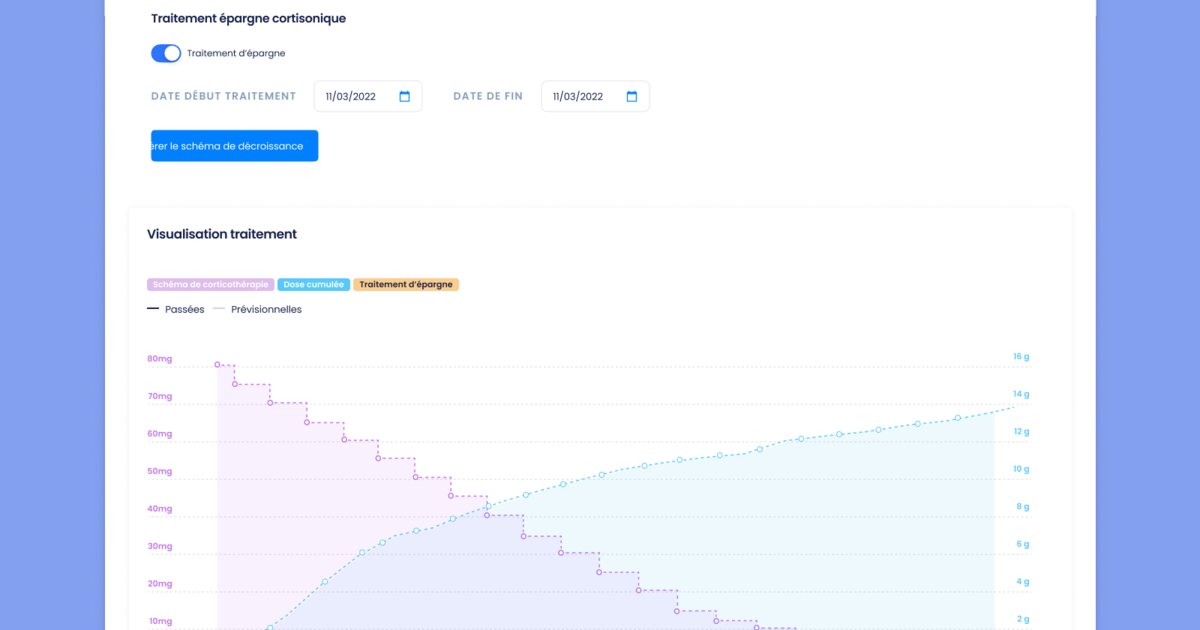Click the 14 g axis label
Viewport: 1200px width, 630px height.
[x=1021, y=394]
